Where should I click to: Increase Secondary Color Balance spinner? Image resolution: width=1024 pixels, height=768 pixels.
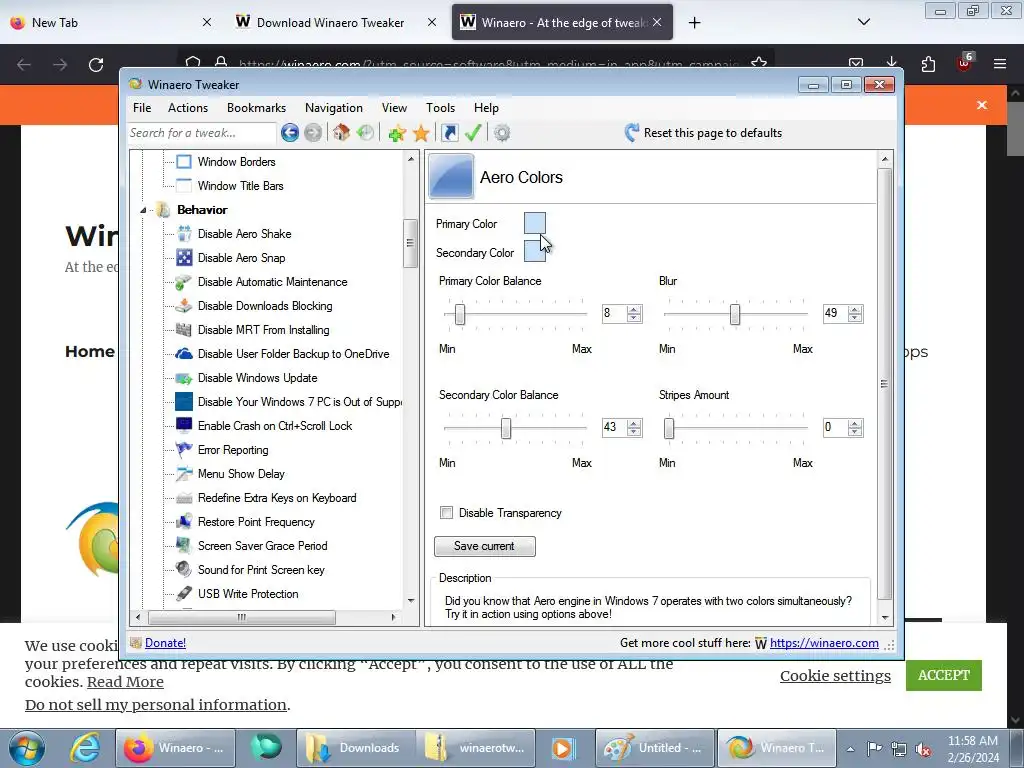pyautogui.click(x=633, y=423)
